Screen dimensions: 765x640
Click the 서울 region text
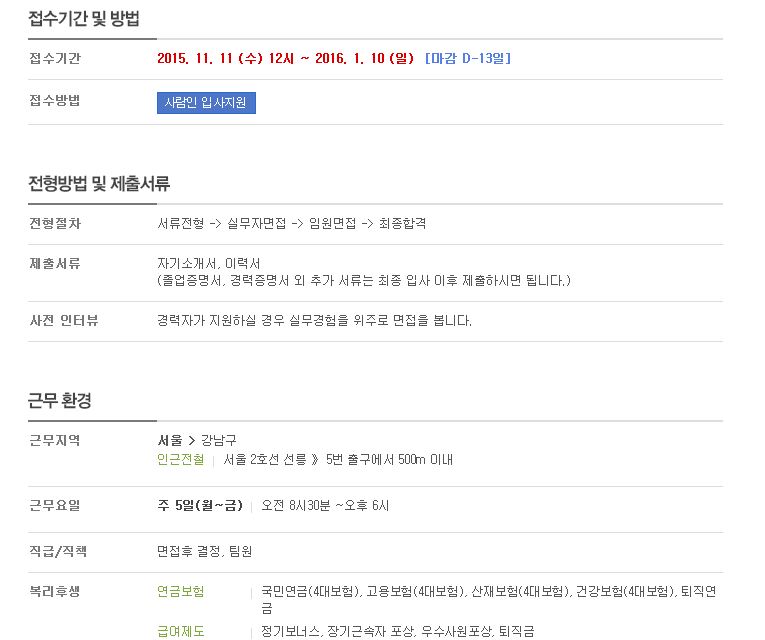coord(170,440)
